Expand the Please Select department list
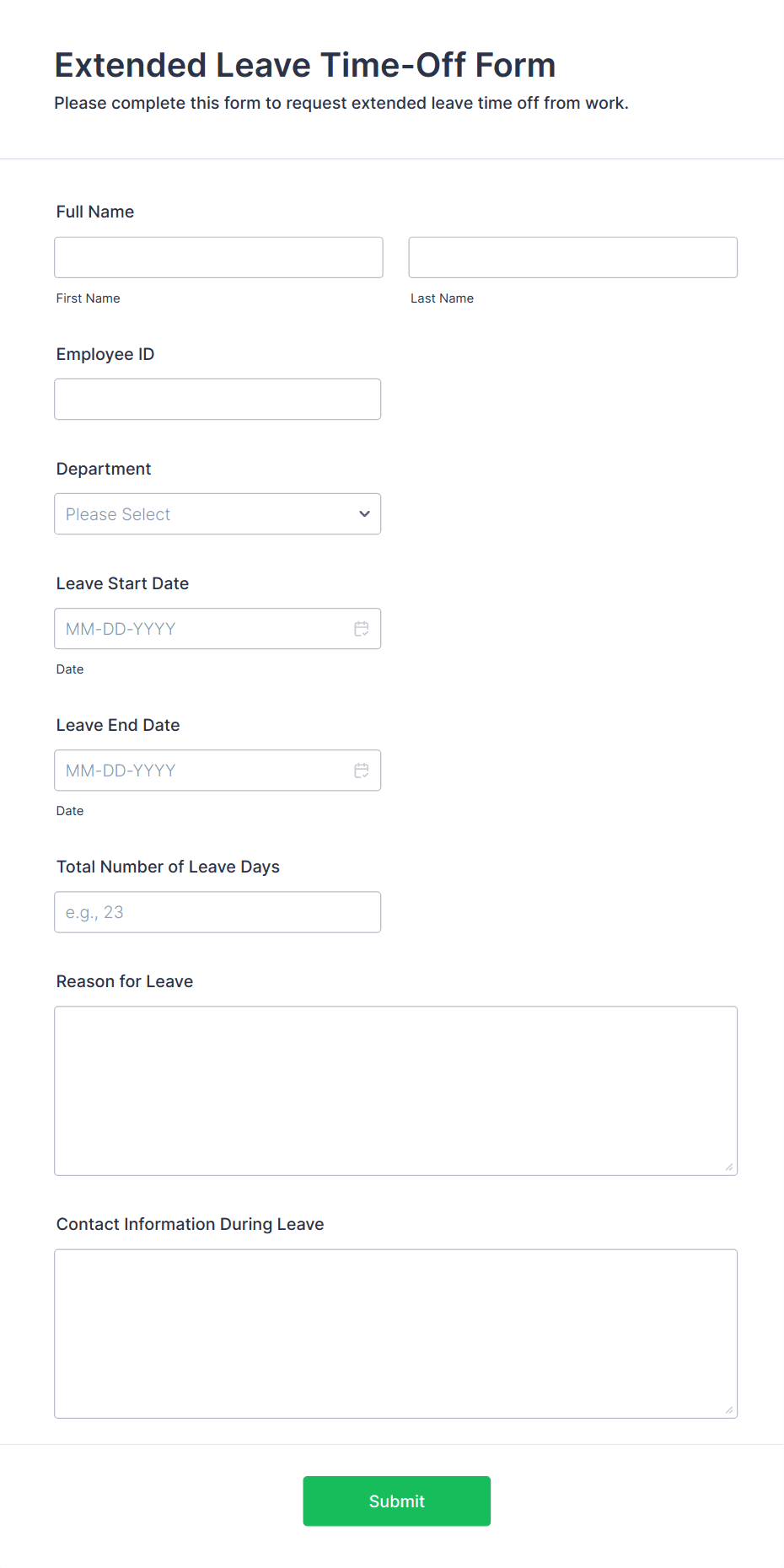This screenshot has height=1568, width=784. tap(217, 513)
